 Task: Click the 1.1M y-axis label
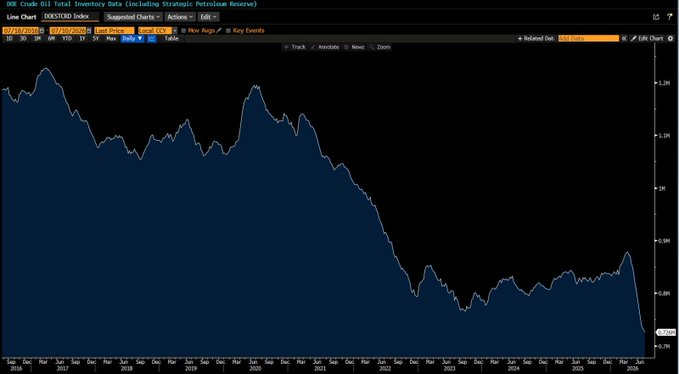(x=665, y=136)
